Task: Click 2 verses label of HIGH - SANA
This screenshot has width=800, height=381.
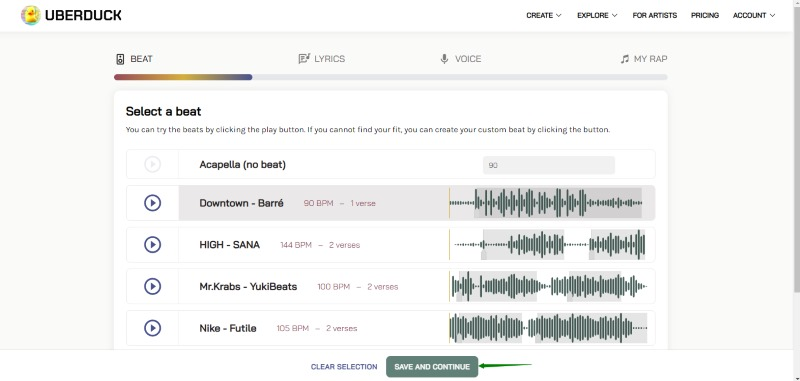Action: pyautogui.click(x=344, y=245)
